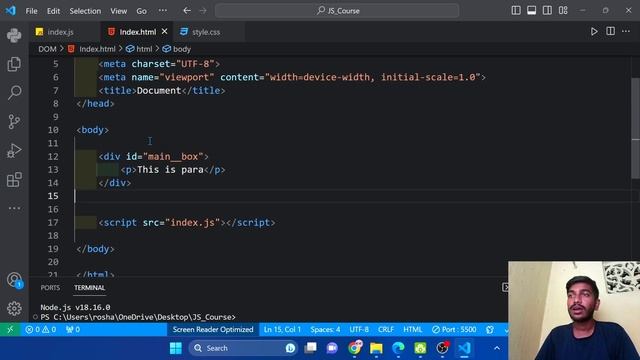Show additional views ellipsis in activity bar
The image size is (640, 360).
[14, 208]
